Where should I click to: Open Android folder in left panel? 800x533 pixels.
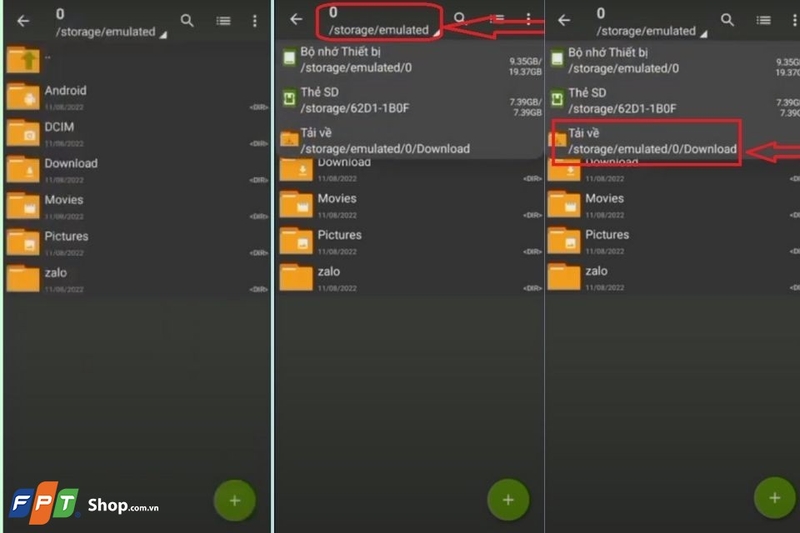137,96
